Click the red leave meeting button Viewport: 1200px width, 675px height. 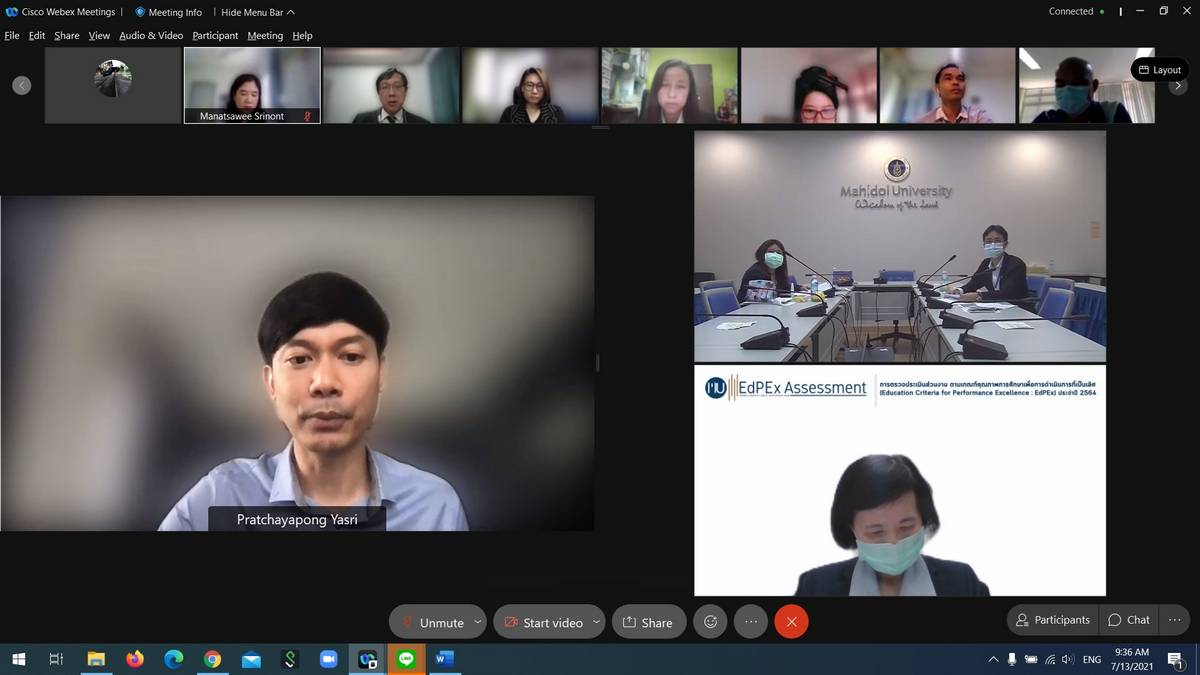pos(791,622)
